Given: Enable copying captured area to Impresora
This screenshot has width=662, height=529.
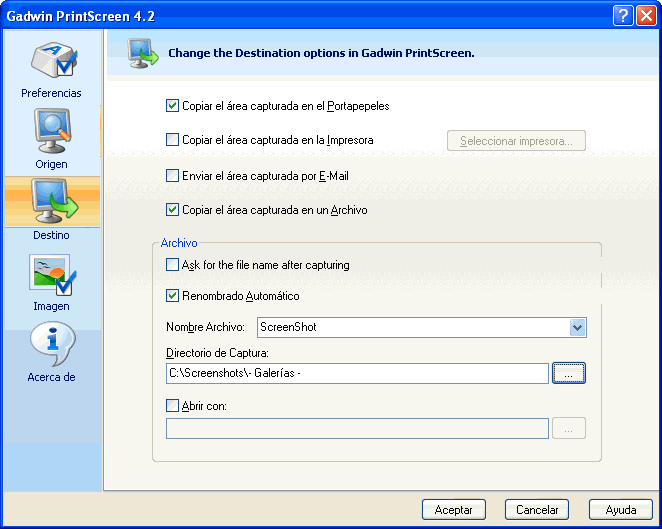Looking at the screenshot, I should pyautogui.click(x=173, y=140).
